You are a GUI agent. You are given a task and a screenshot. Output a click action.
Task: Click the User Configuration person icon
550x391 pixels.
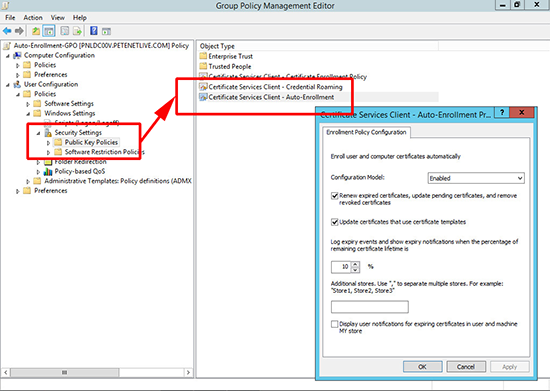pos(17,85)
